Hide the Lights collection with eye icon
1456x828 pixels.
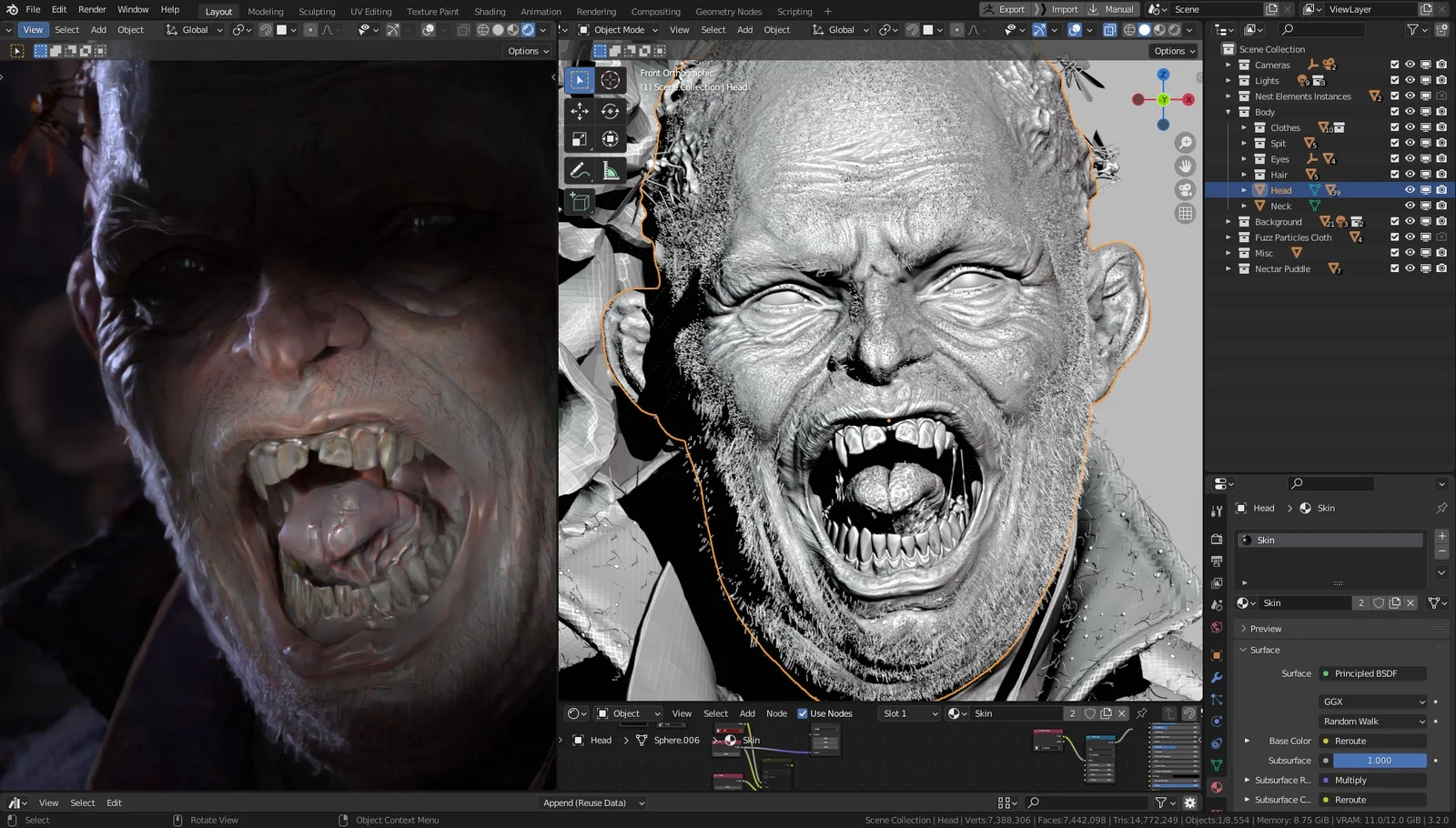[1410, 80]
